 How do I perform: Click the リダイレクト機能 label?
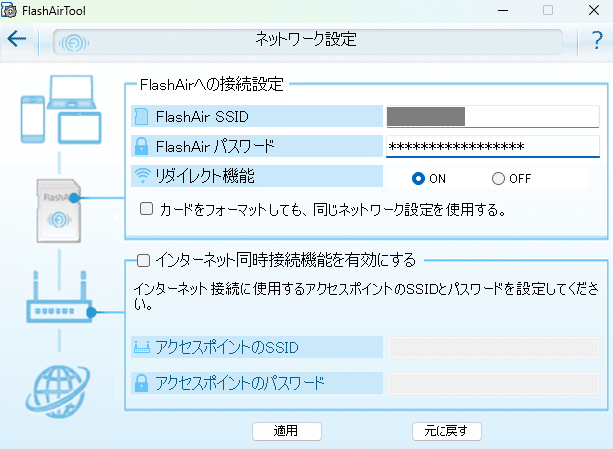coord(205,176)
